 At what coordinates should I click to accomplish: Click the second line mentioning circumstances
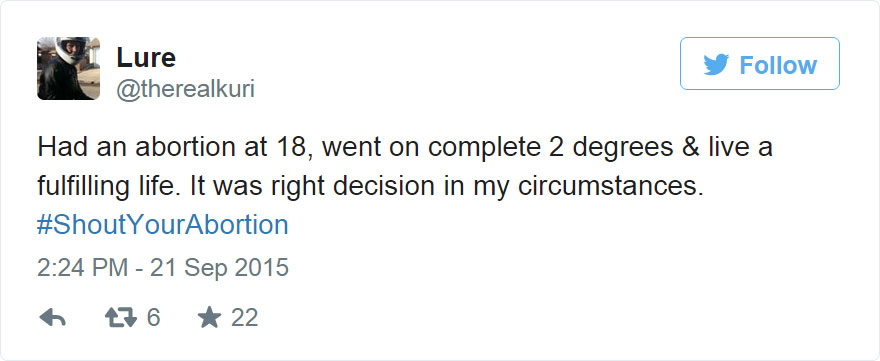[x=370, y=186]
